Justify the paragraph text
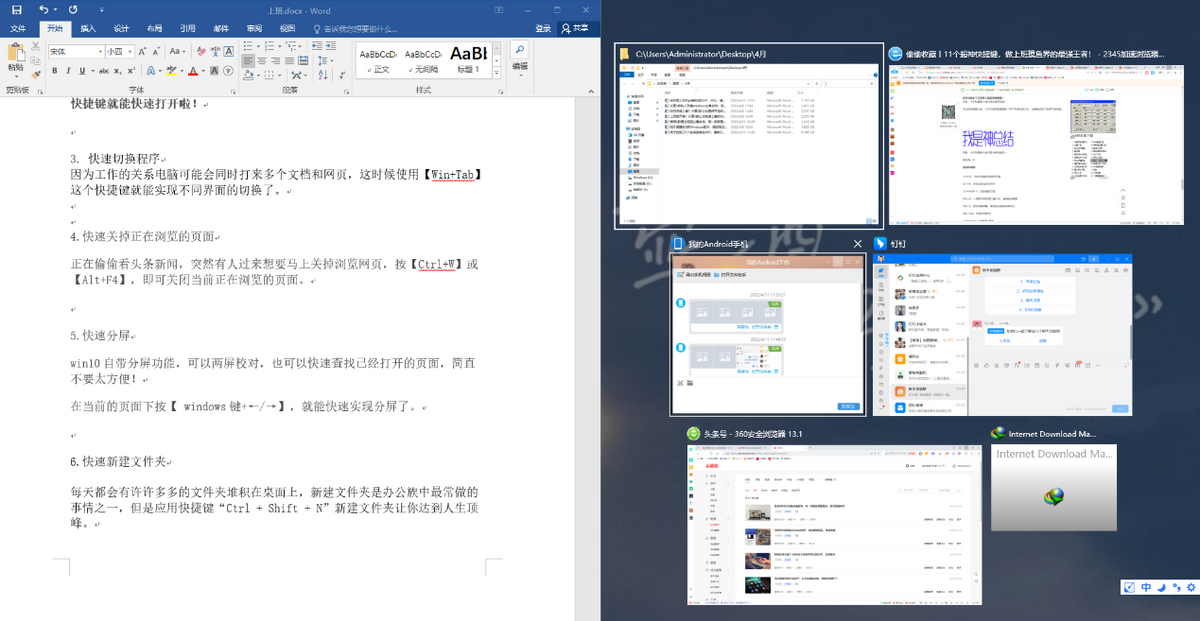This screenshot has width=1200, height=621. pos(289,61)
